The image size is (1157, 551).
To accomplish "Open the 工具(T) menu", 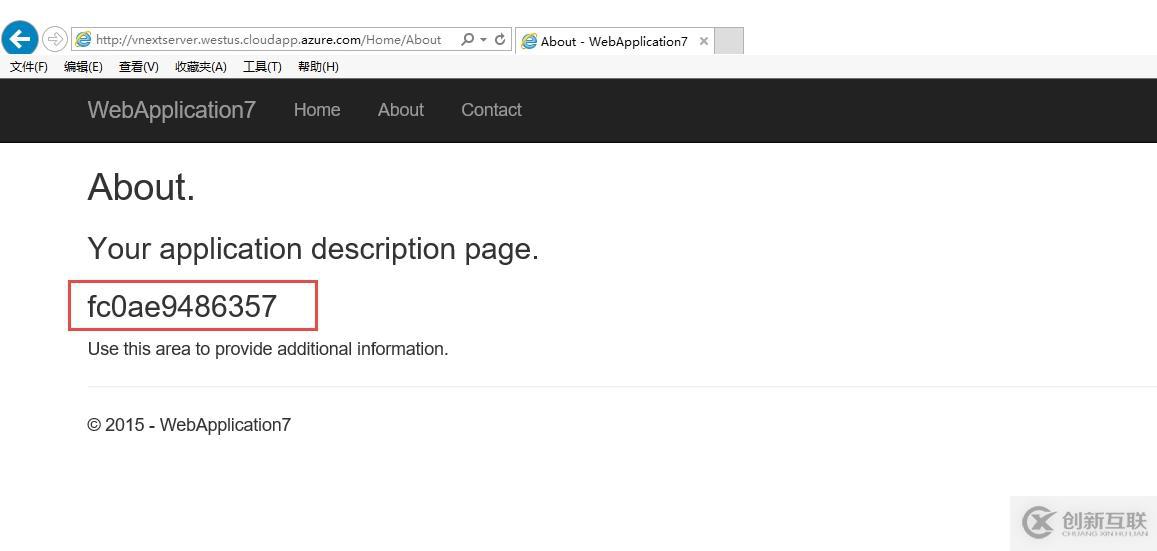I will click(262, 67).
